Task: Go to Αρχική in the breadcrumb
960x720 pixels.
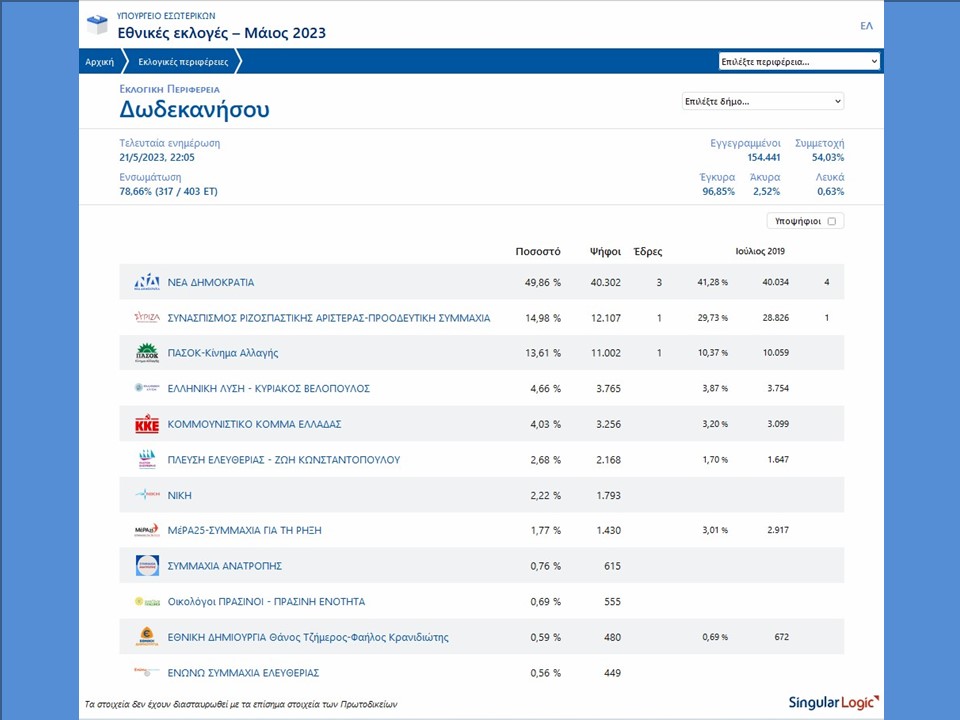Action: (100, 62)
